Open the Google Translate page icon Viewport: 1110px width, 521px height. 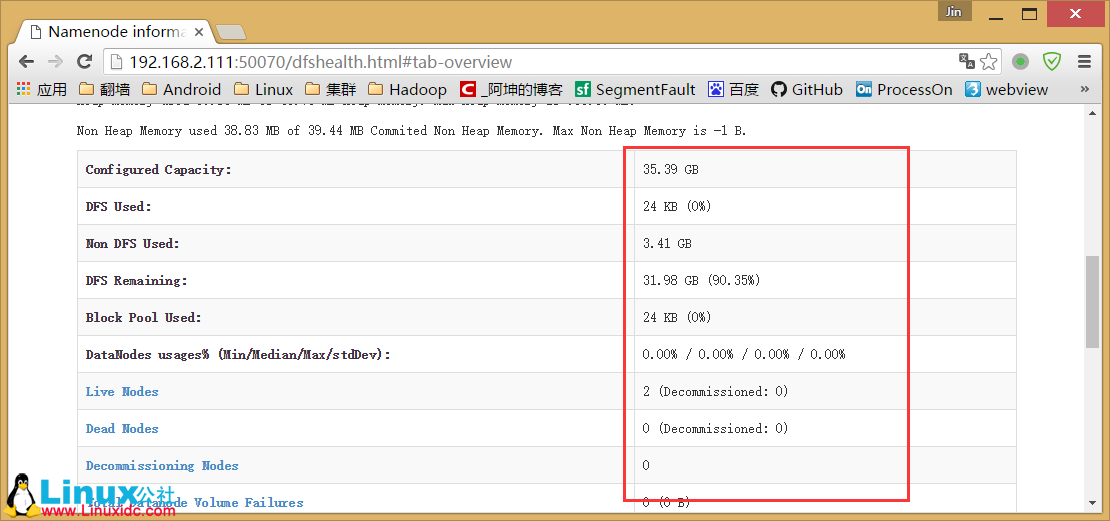966,62
